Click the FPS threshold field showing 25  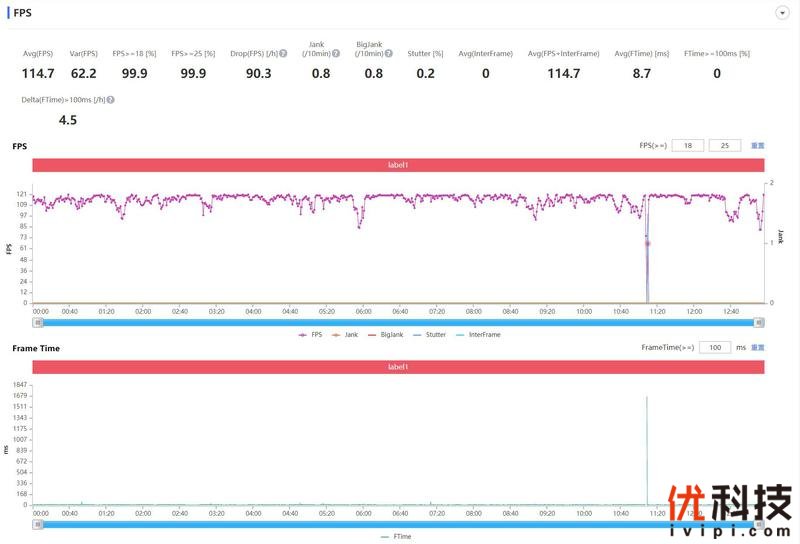coord(724,146)
